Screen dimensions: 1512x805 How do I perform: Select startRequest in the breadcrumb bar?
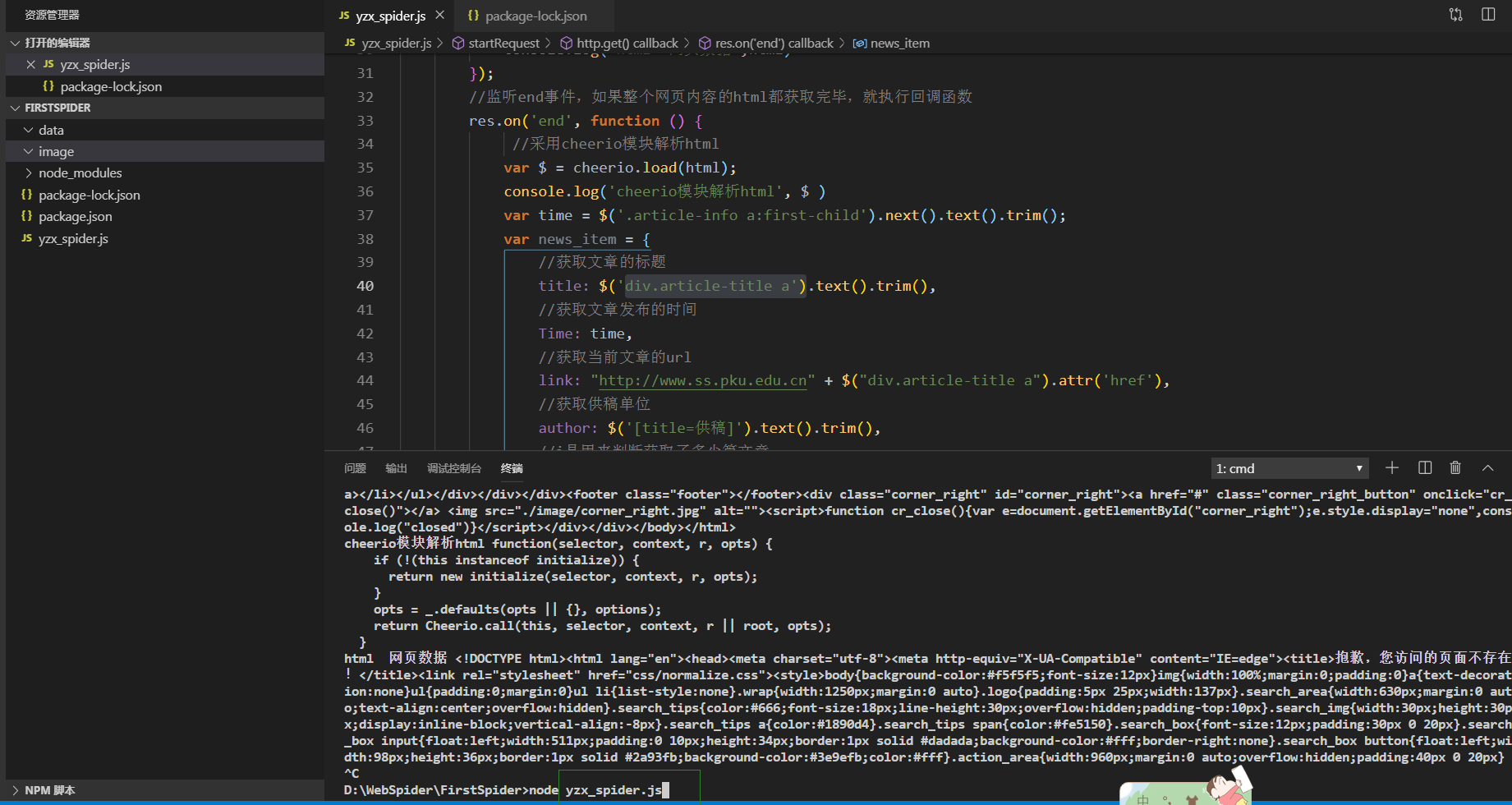click(x=503, y=43)
